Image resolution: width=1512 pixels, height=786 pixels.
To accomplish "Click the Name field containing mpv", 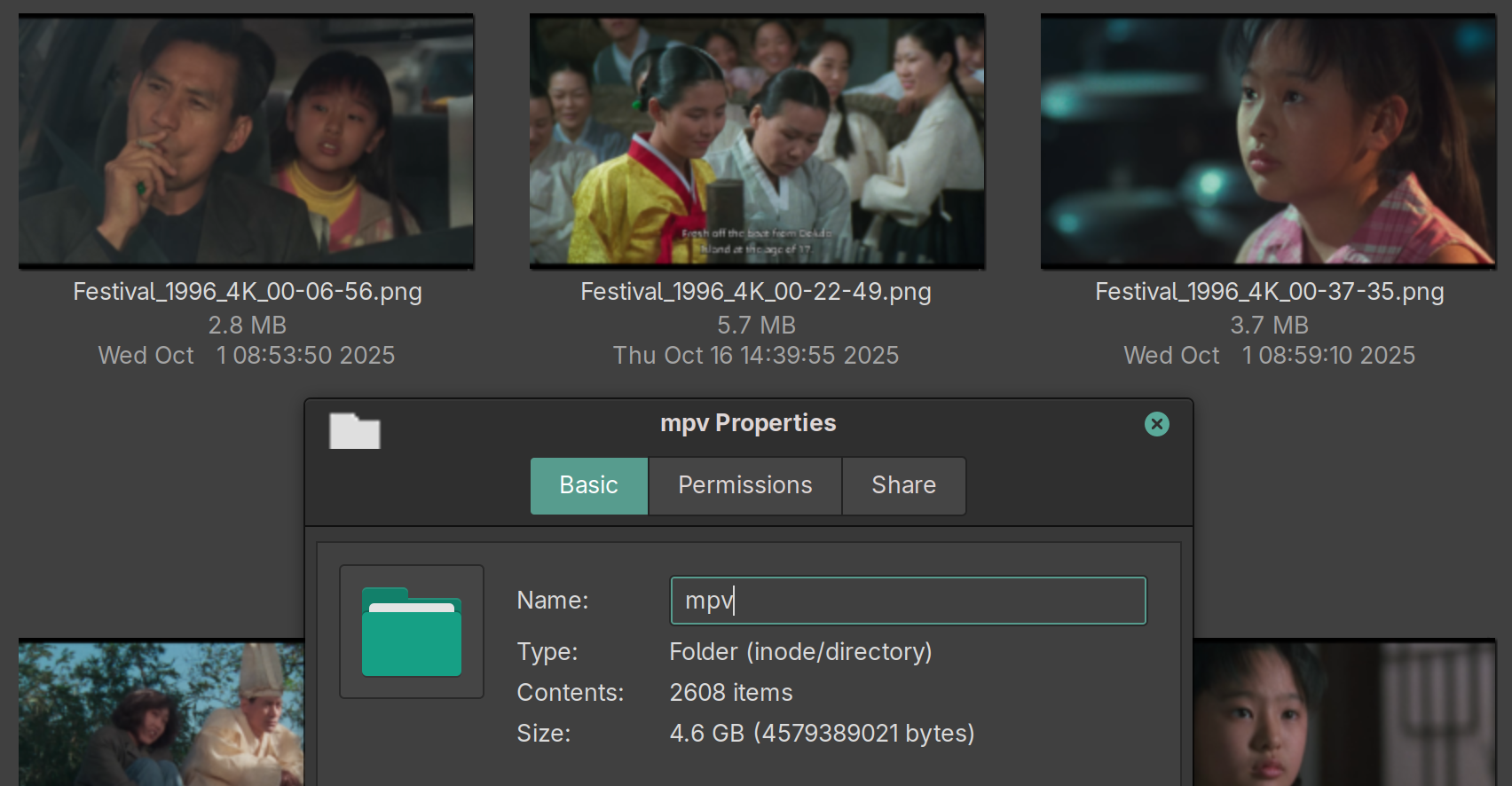I will click(909, 601).
